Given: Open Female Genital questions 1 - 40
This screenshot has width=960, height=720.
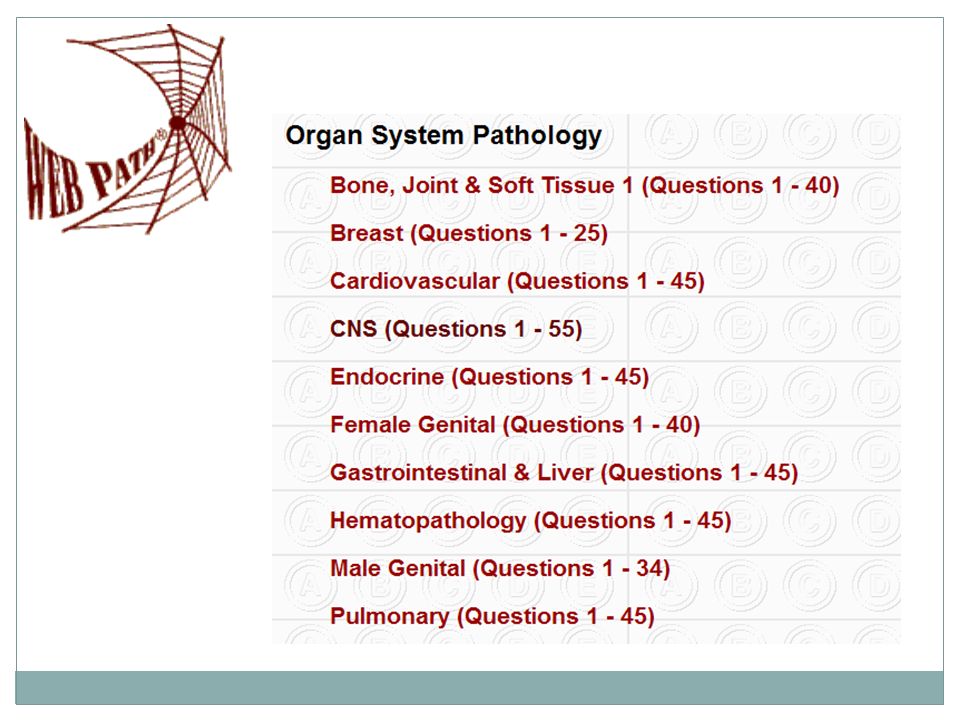Looking at the screenshot, I should click(x=514, y=424).
